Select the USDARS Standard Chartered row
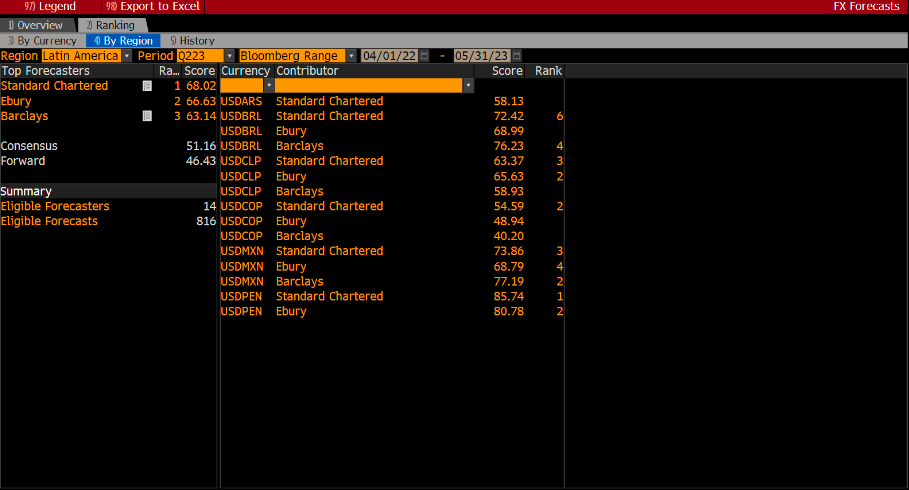Viewport: 909px width, 490px height. click(329, 101)
